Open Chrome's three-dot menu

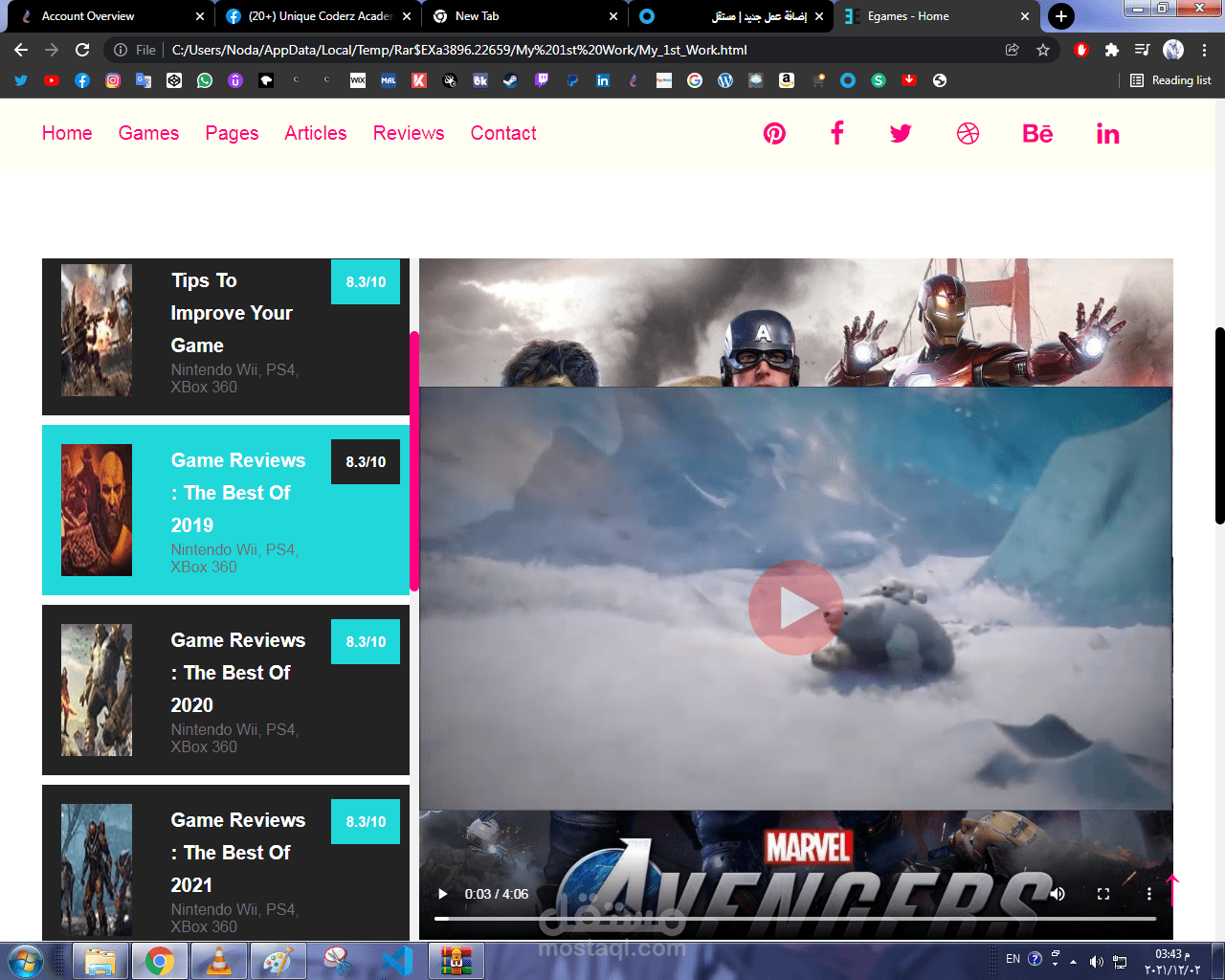pos(1204,50)
